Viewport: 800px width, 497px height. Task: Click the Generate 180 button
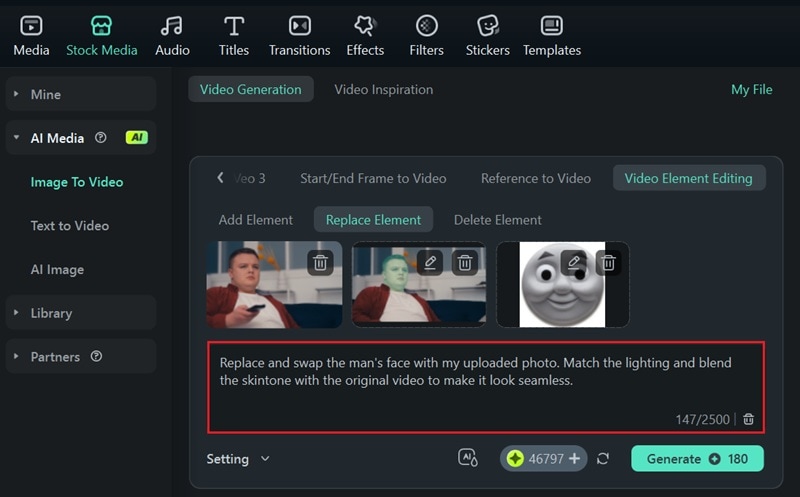pos(697,459)
